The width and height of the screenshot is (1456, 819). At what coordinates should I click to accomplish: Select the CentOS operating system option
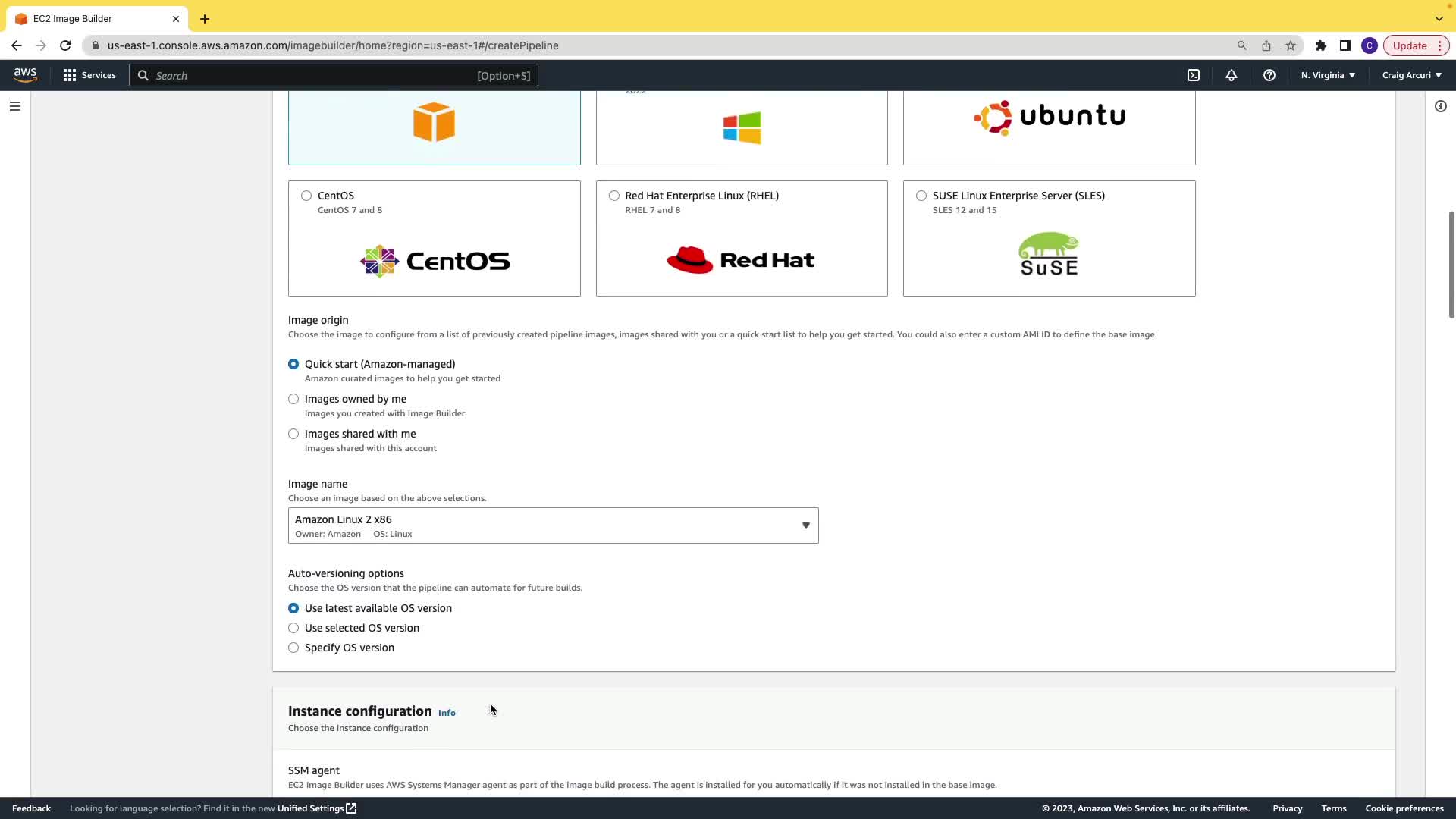306,196
